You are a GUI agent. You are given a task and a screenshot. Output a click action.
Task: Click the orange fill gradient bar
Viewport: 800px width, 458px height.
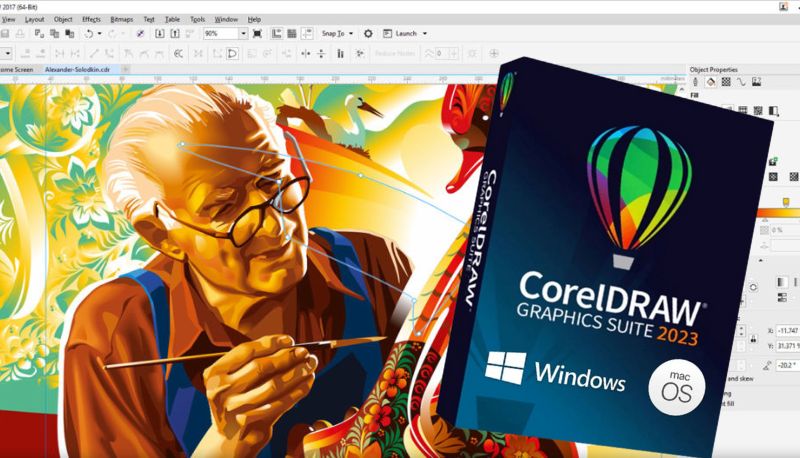tap(780, 210)
